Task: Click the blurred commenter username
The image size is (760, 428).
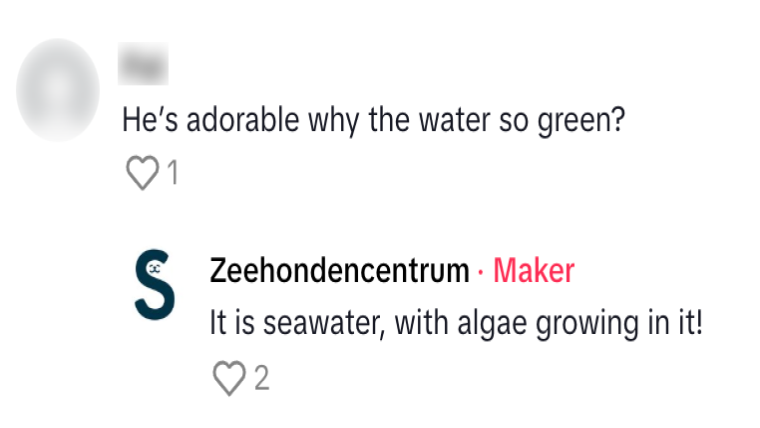Action: point(143,66)
